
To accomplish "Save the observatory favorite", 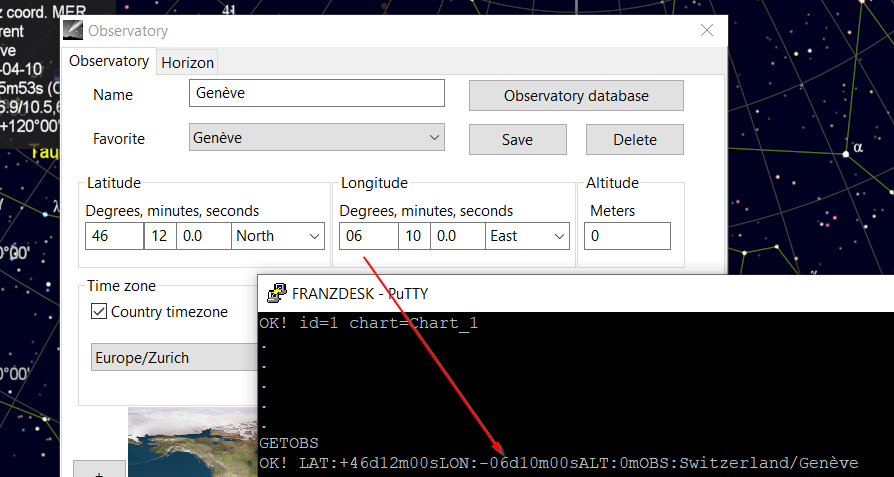I will (x=518, y=140).
